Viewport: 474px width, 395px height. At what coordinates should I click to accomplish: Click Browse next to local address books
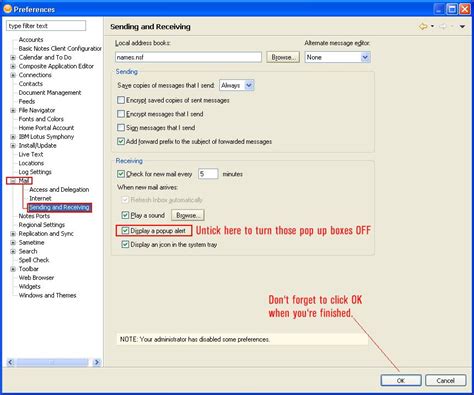coord(283,57)
